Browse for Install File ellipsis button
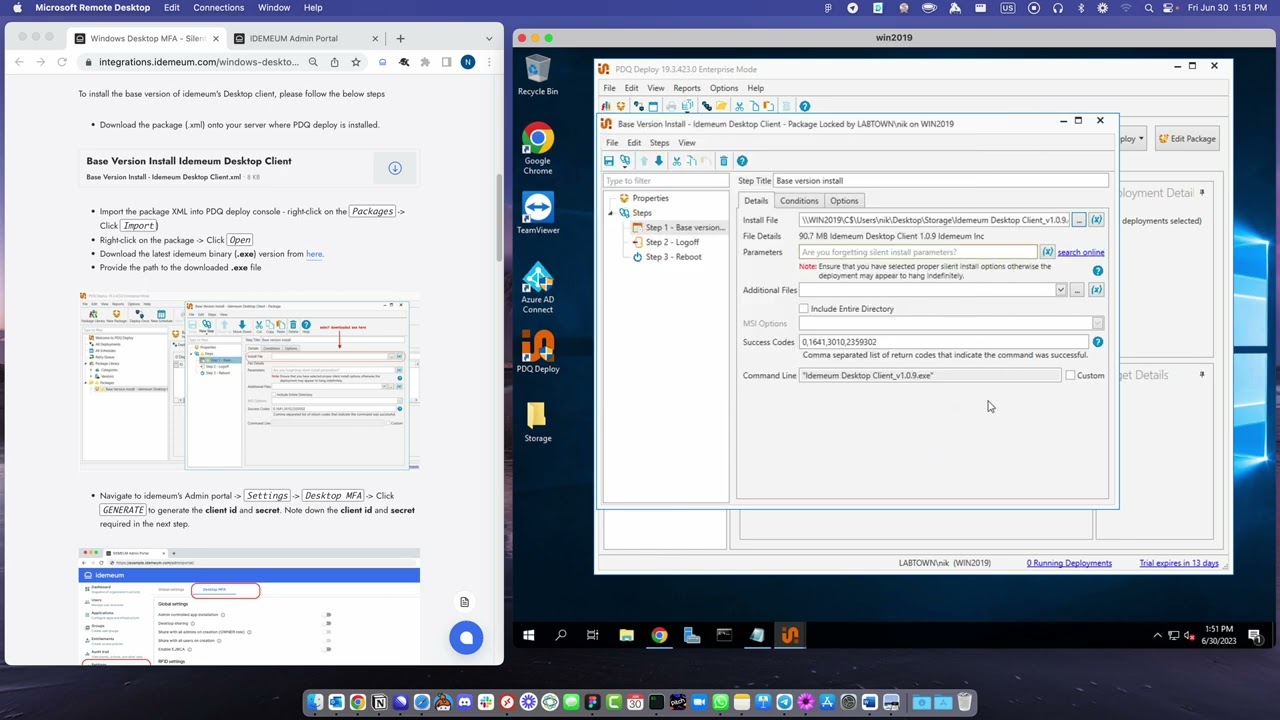The width and height of the screenshot is (1280, 720). coord(1078,220)
